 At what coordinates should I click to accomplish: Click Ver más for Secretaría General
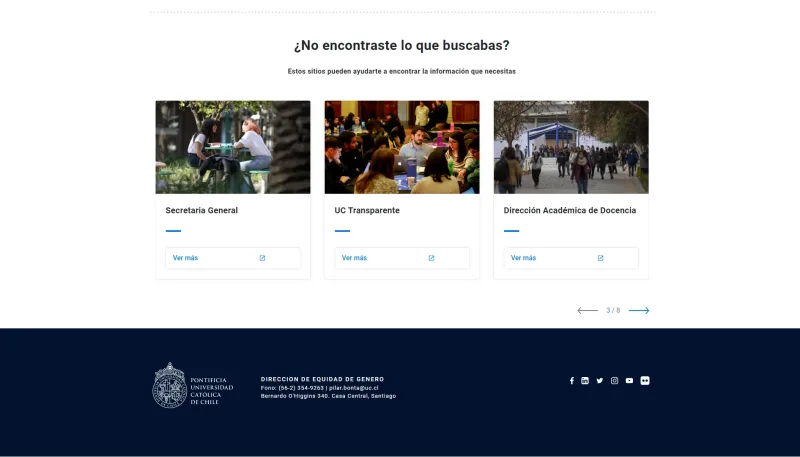coord(233,258)
